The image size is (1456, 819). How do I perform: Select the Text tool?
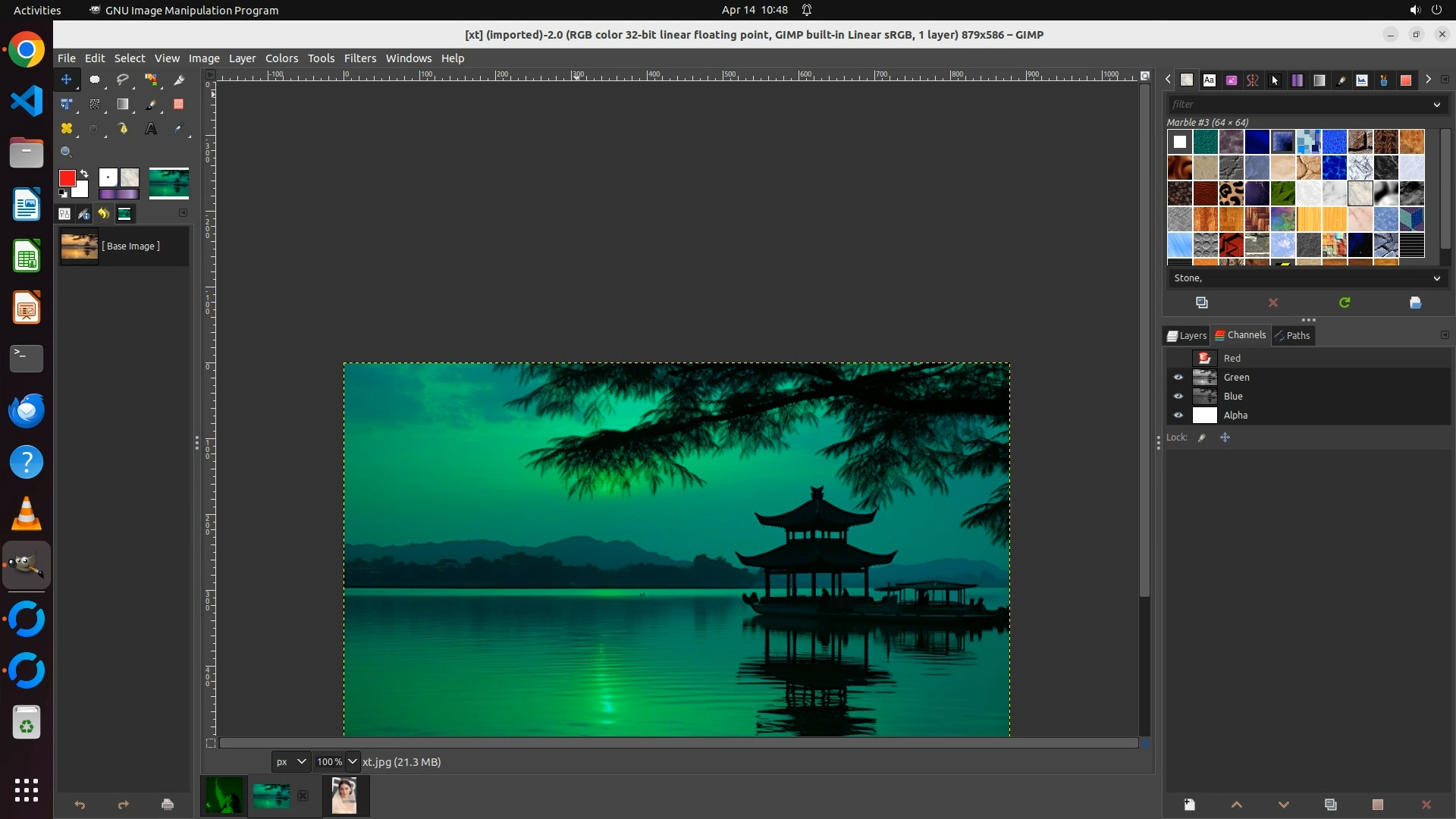point(151,129)
